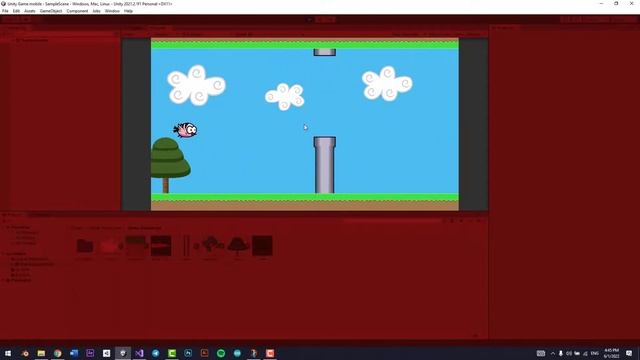Open the green round taskbar app

tap(221, 353)
